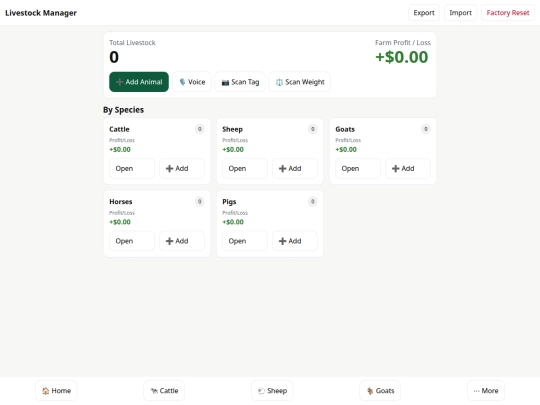Click the plus icon on Add Animal
540x405 pixels.
pyautogui.click(x=120, y=82)
